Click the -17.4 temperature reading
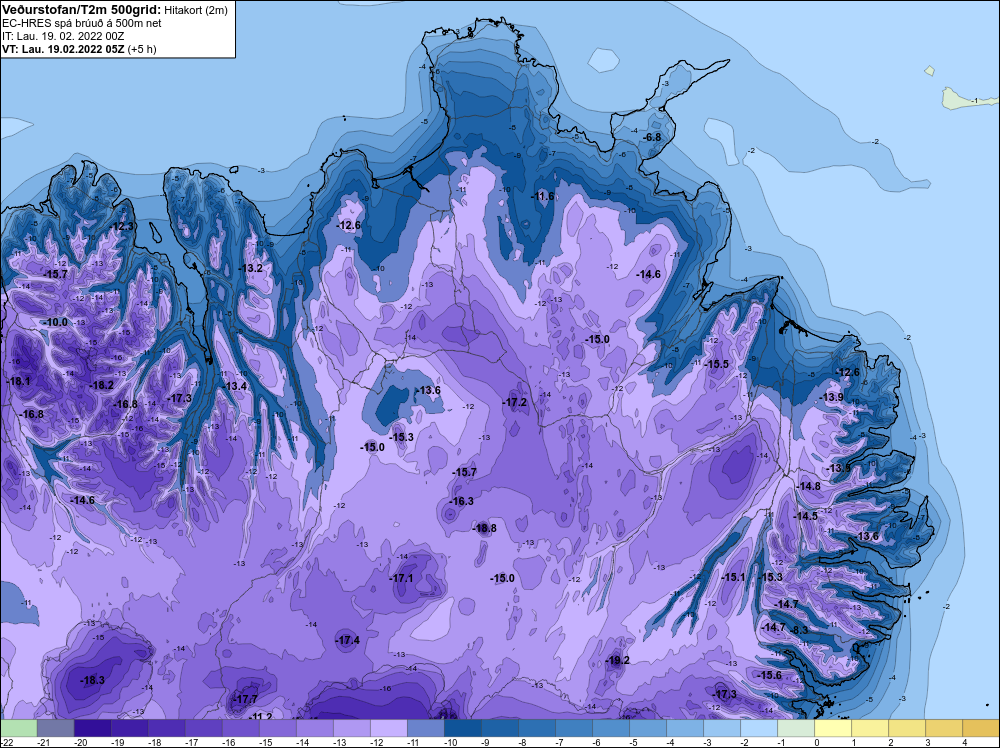 (348, 640)
